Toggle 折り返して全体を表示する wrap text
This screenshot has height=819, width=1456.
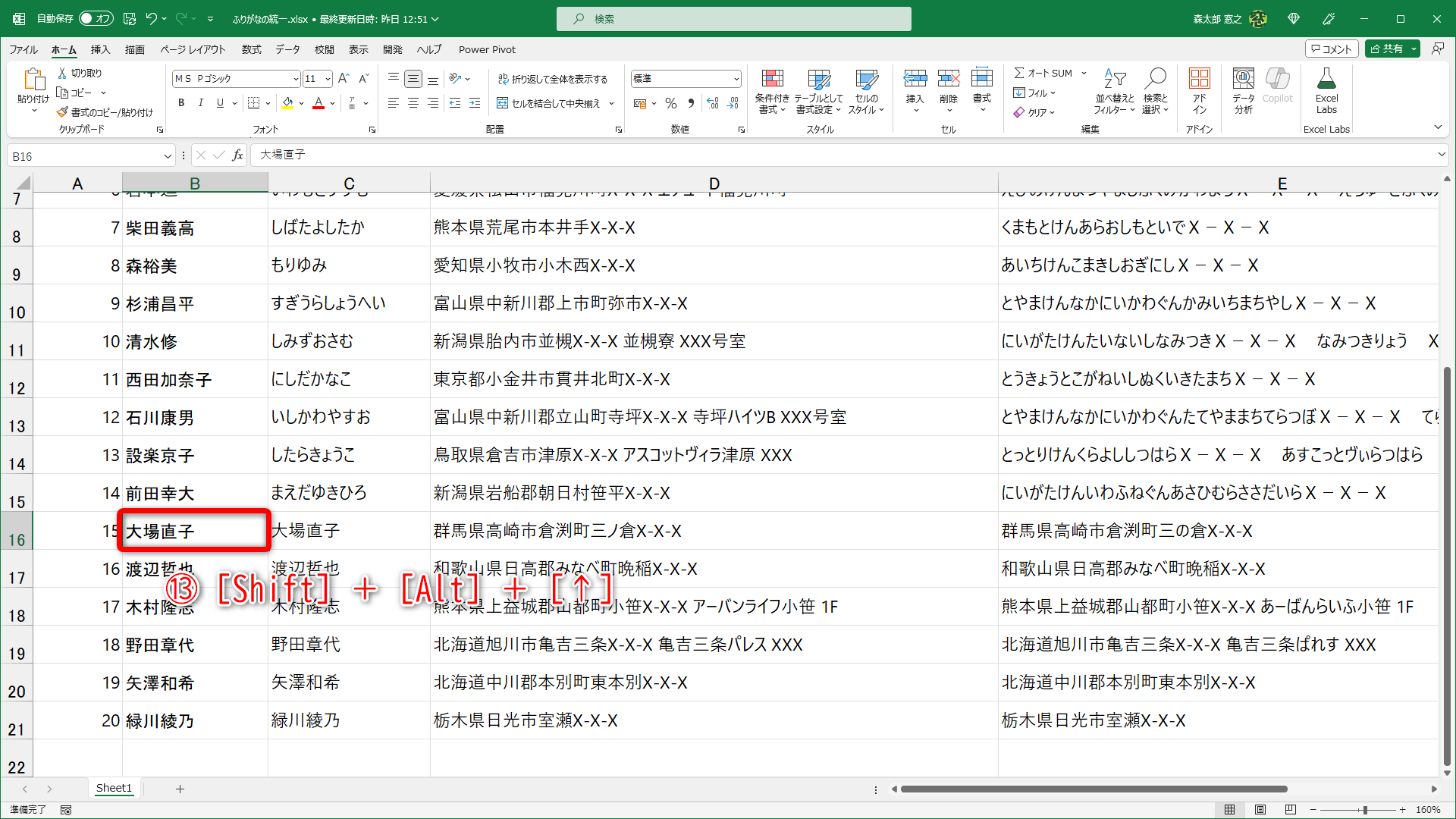(x=554, y=77)
